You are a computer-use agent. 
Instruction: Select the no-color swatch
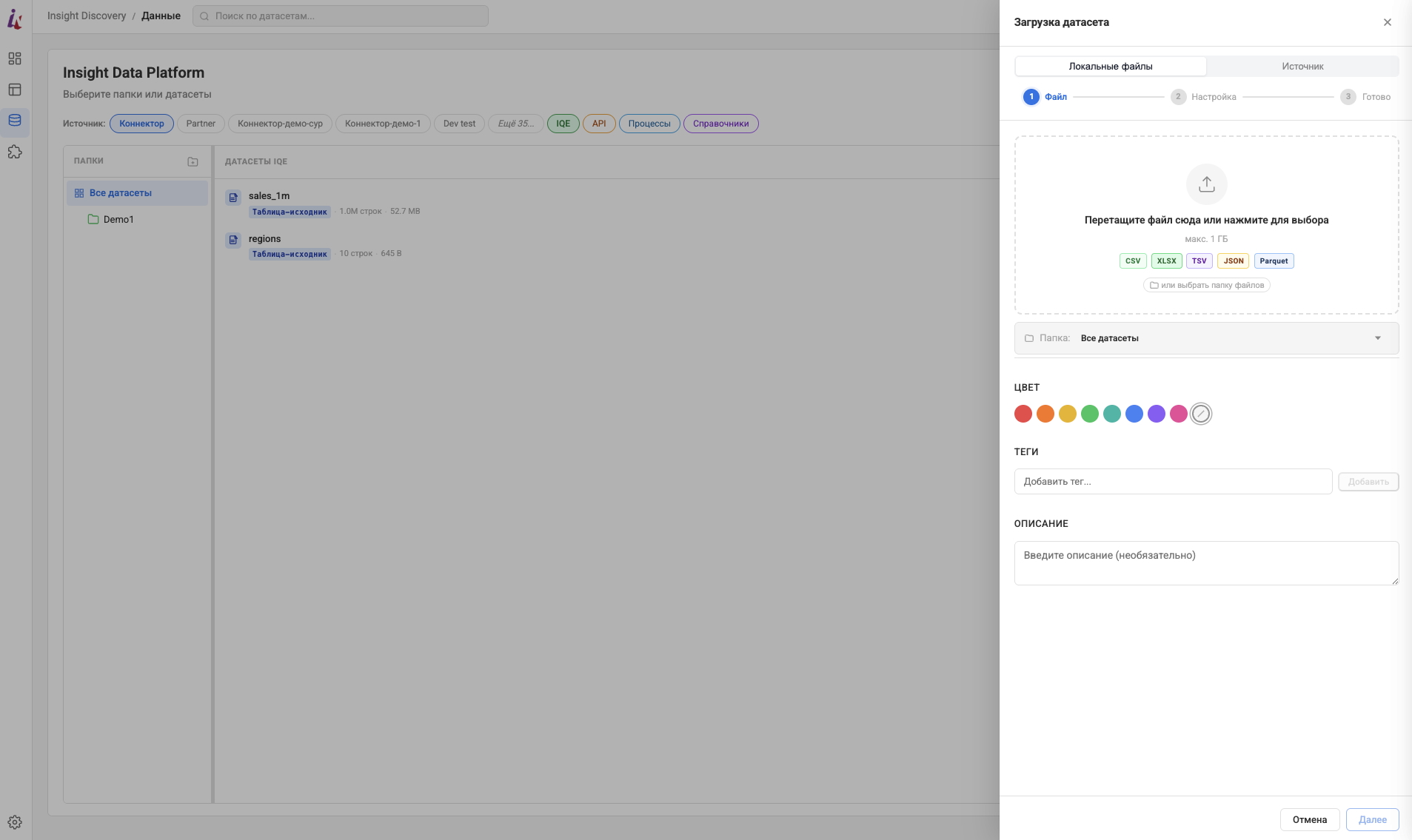[x=1201, y=414]
